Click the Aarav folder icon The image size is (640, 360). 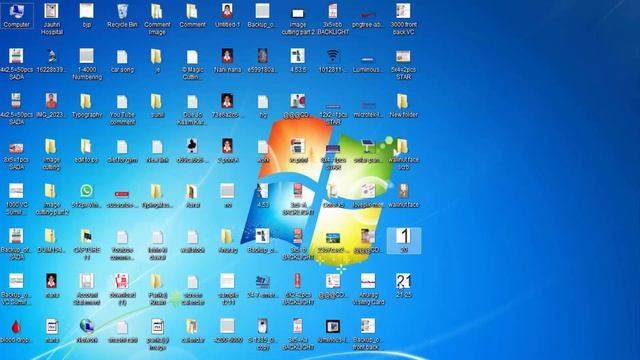tap(192, 196)
